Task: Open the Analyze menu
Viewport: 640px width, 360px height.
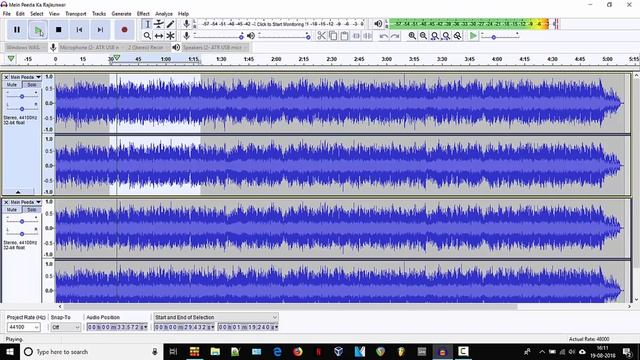Action: (164, 13)
